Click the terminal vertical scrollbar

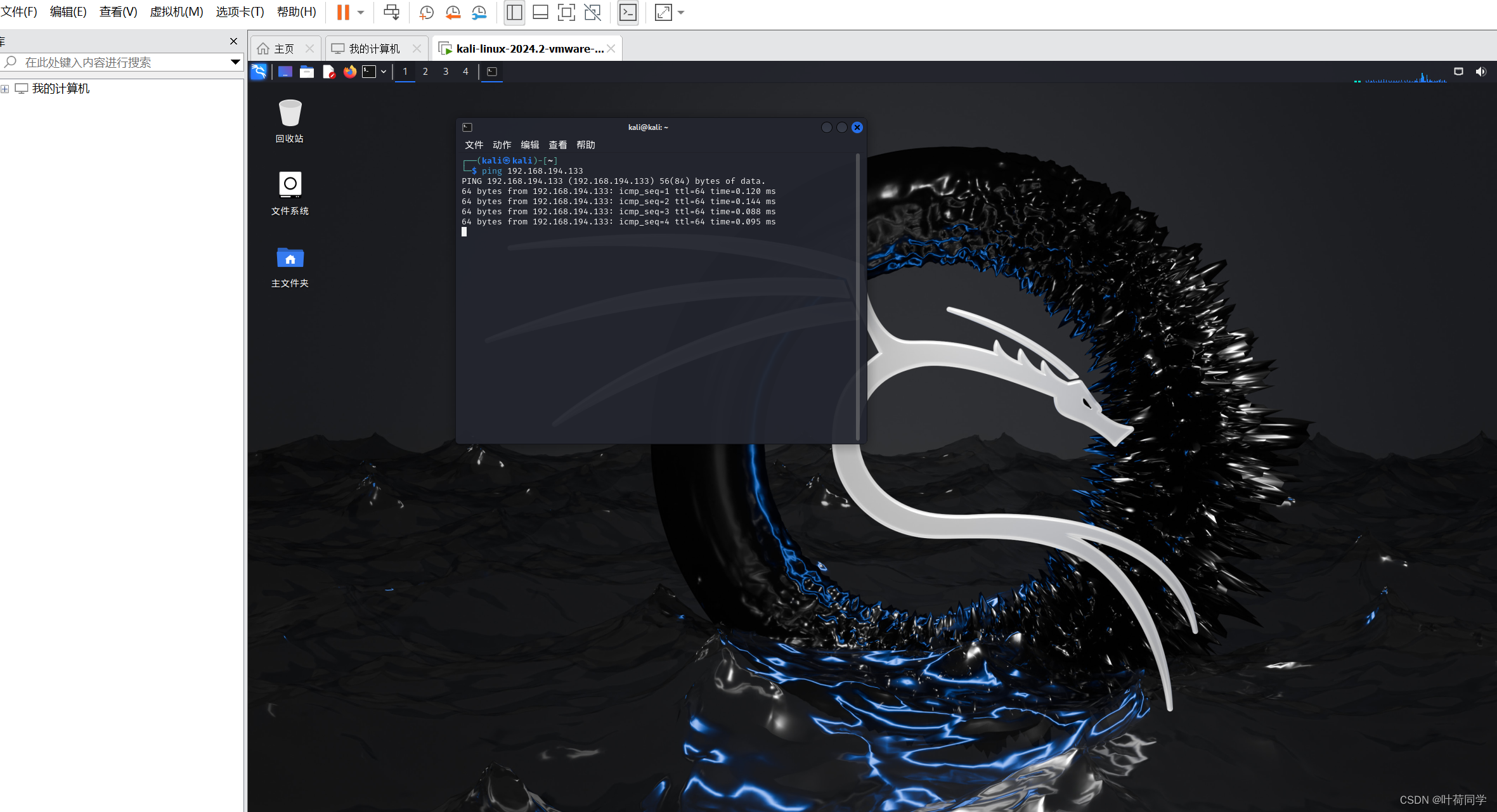tap(857, 297)
